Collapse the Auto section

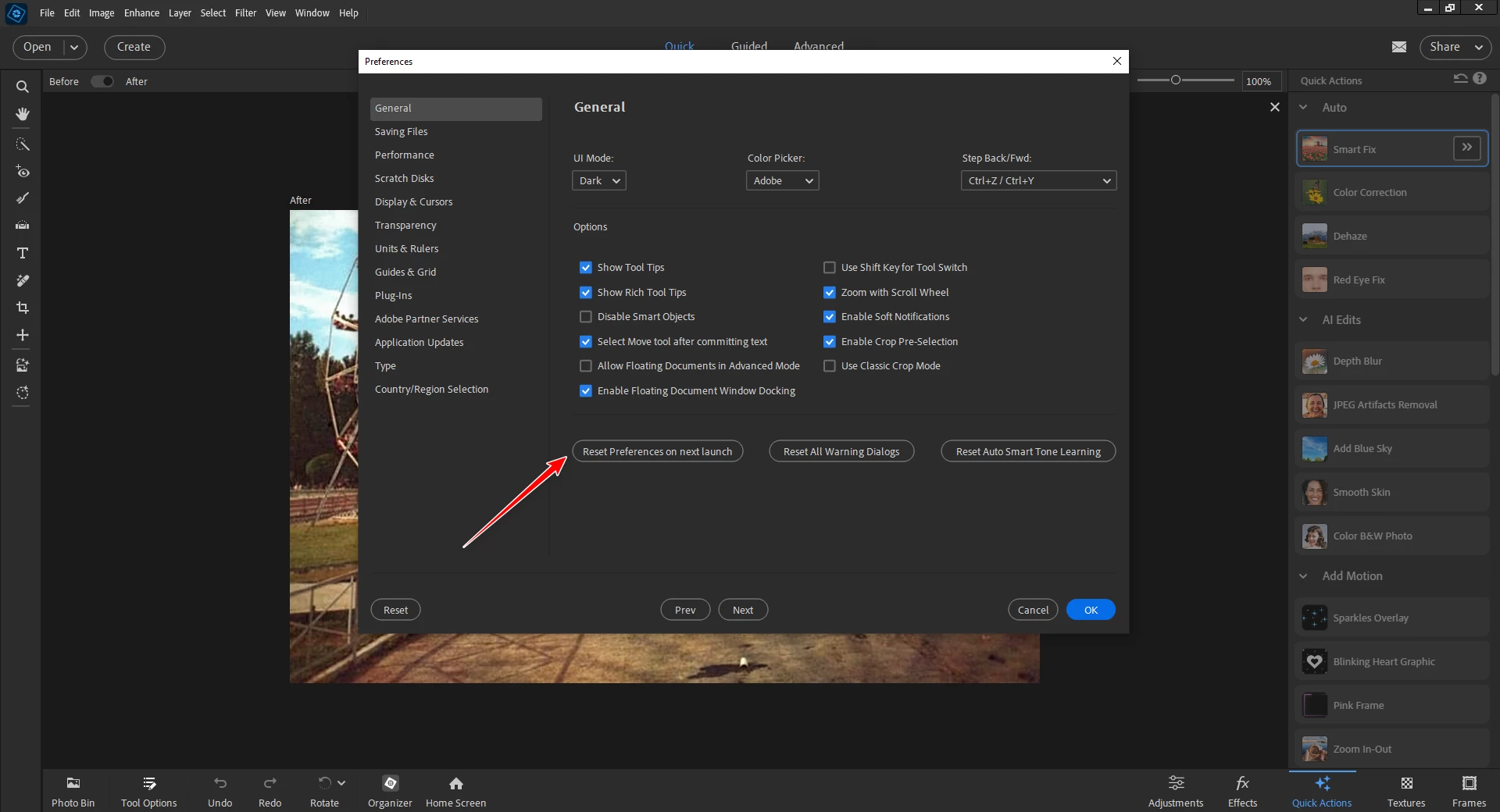(x=1303, y=108)
